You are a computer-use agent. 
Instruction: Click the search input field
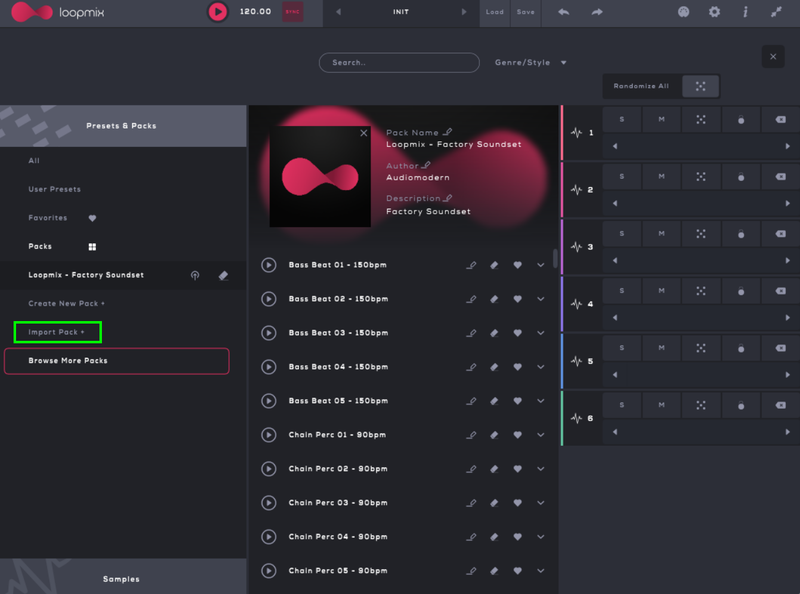pos(399,62)
